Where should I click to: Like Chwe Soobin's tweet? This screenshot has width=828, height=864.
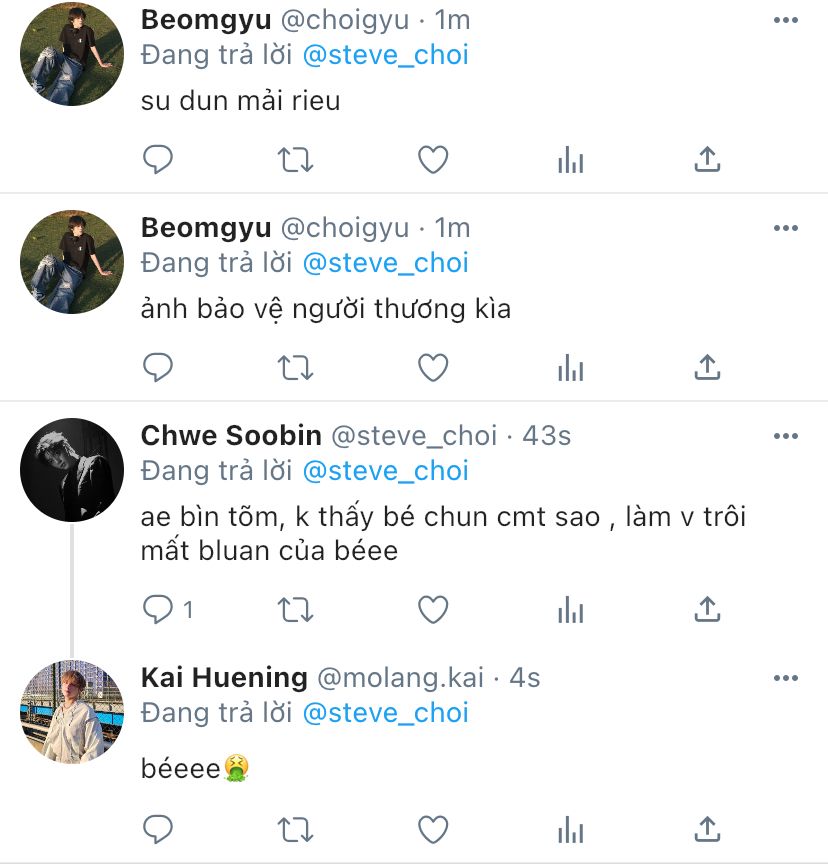[x=432, y=608]
